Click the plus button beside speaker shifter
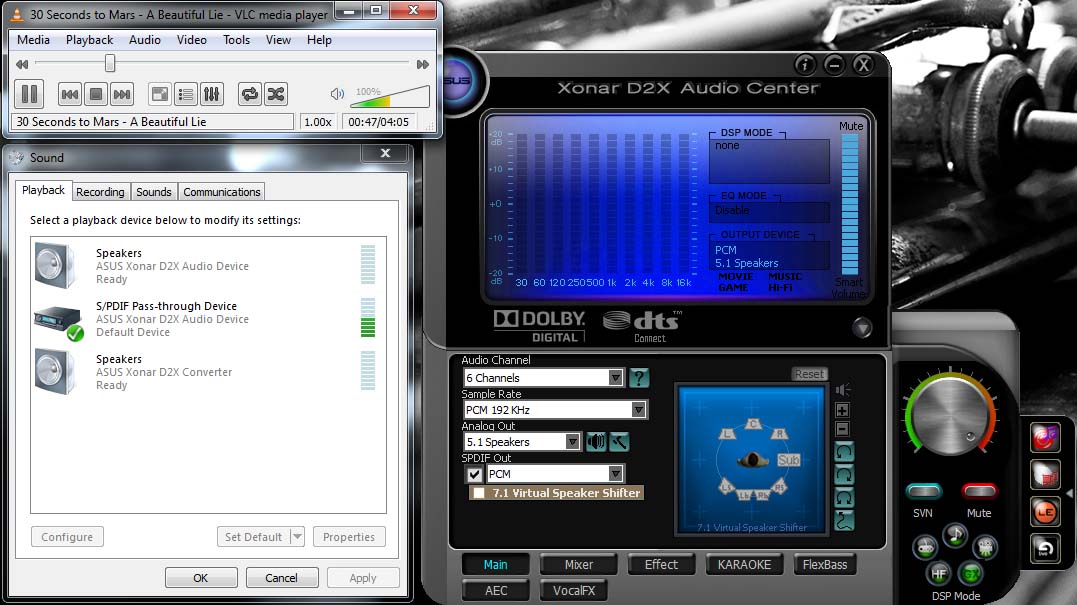Viewport: 1077px width, 605px height. [842, 411]
